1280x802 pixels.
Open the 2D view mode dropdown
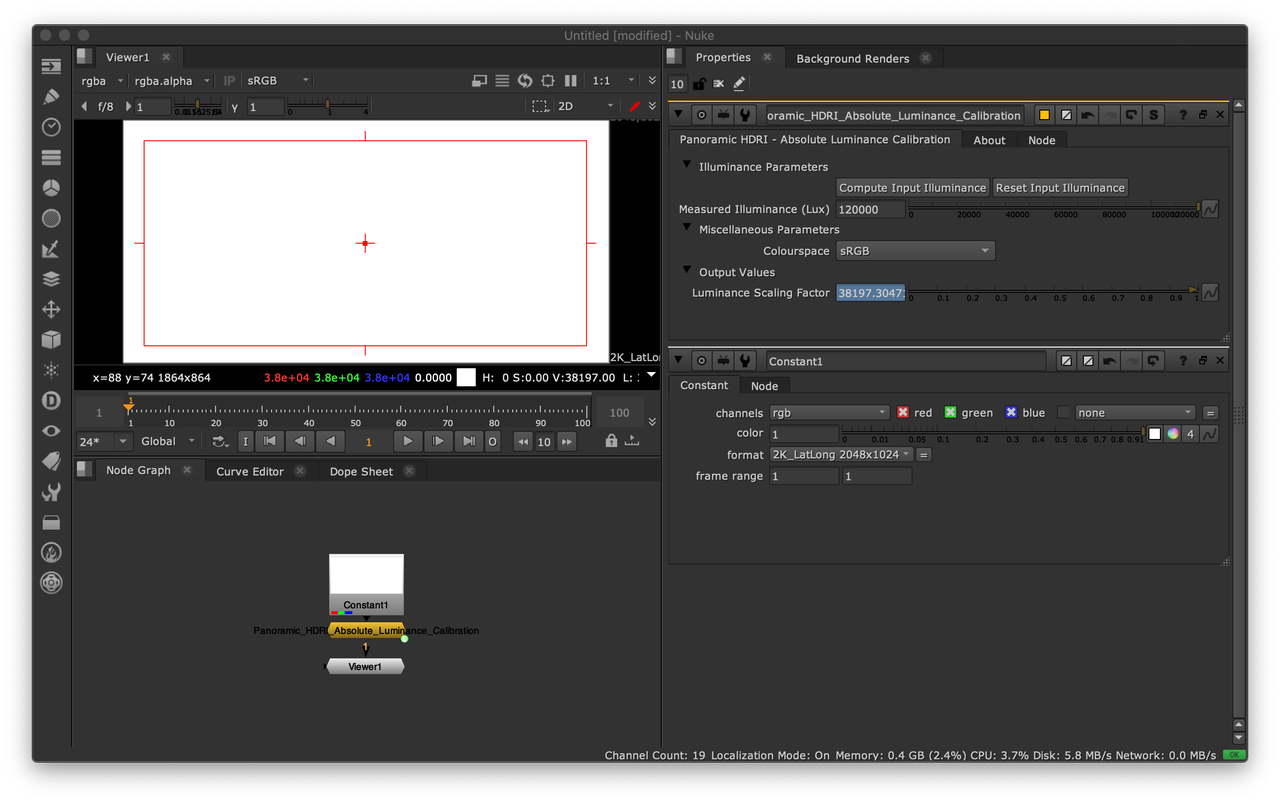pyautogui.click(x=586, y=106)
